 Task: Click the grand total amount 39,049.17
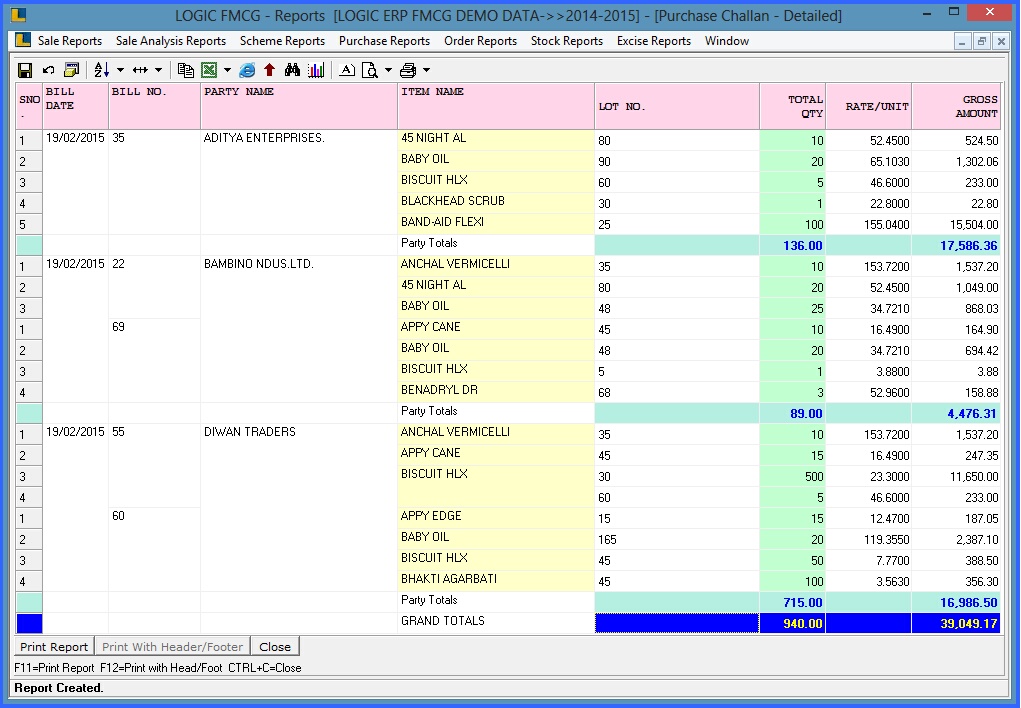point(956,623)
